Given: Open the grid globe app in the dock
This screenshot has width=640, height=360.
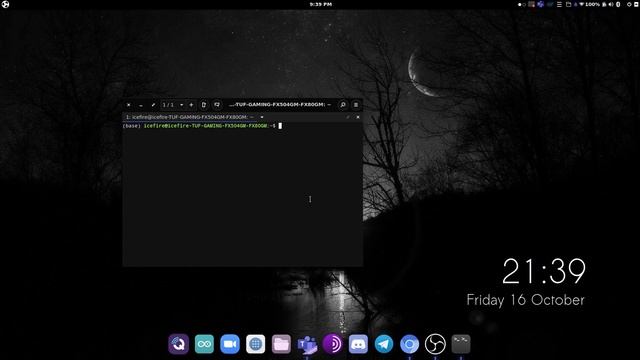Looking at the screenshot, I should point(256,344).
